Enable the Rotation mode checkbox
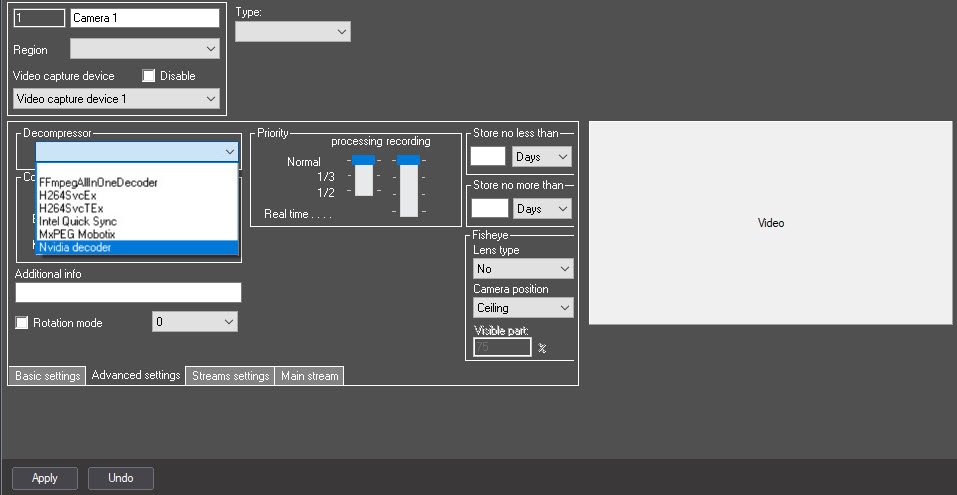This screenshot has width=957, height=495. tap(21, 323)
